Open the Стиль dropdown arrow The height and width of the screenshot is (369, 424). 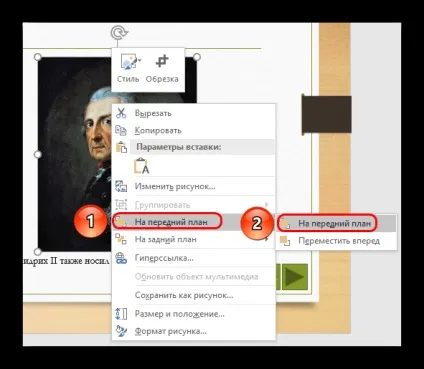coord(139,60)
